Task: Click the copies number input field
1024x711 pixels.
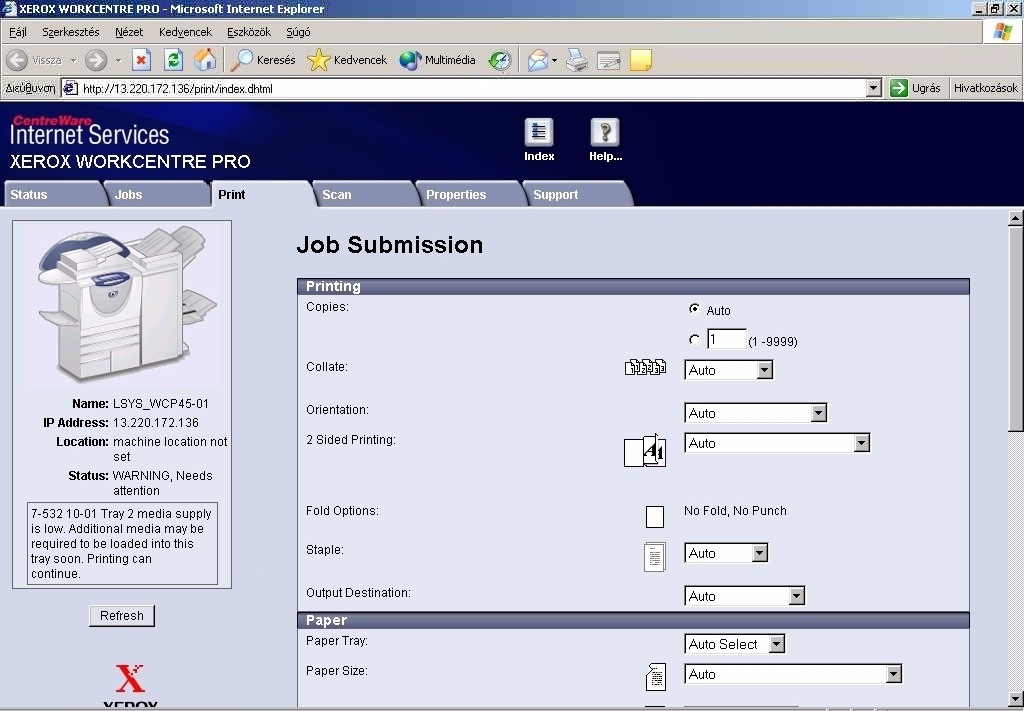Action: click(x=726, y=340)
